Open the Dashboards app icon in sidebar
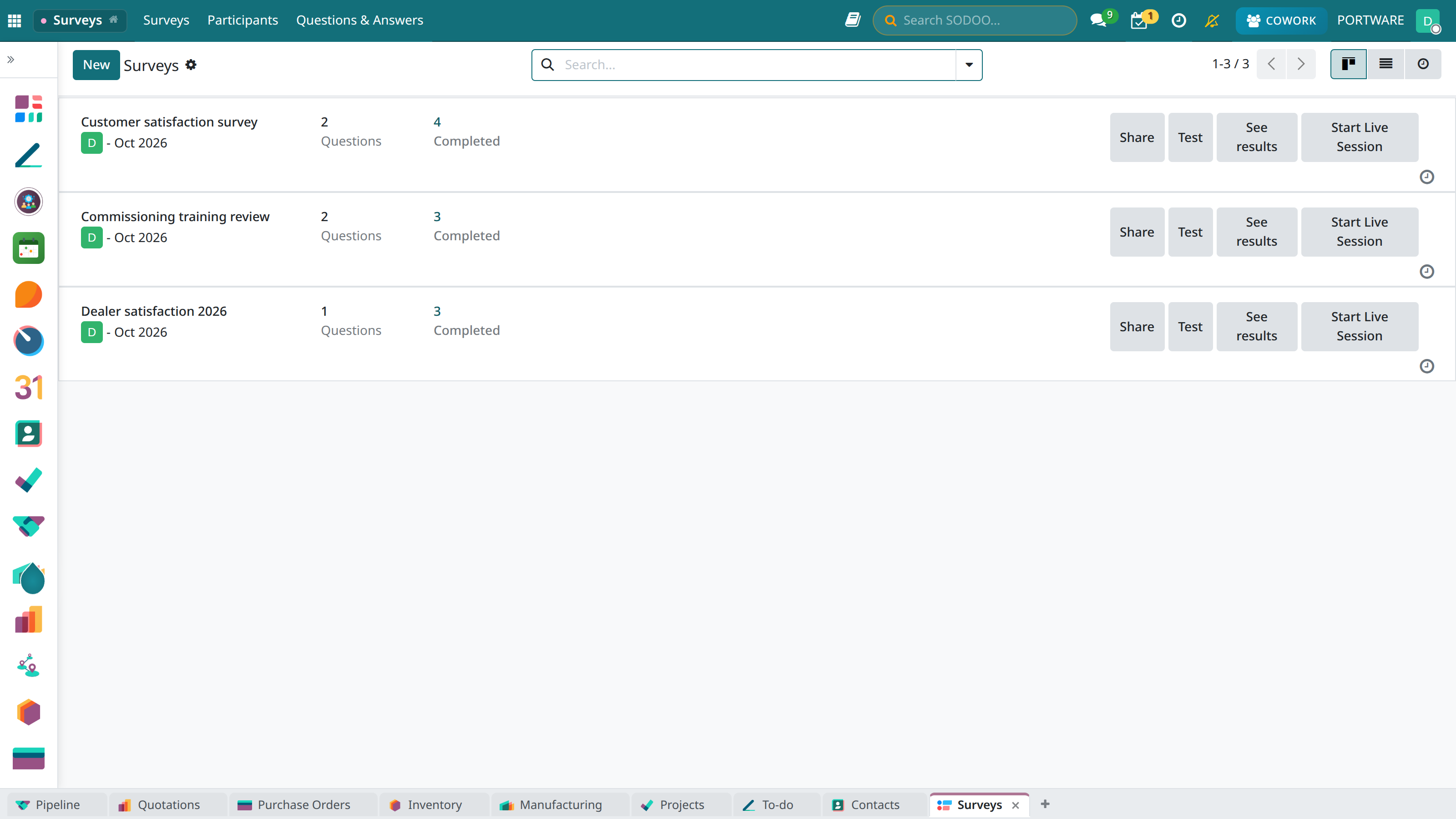 [x=28, y=109]
